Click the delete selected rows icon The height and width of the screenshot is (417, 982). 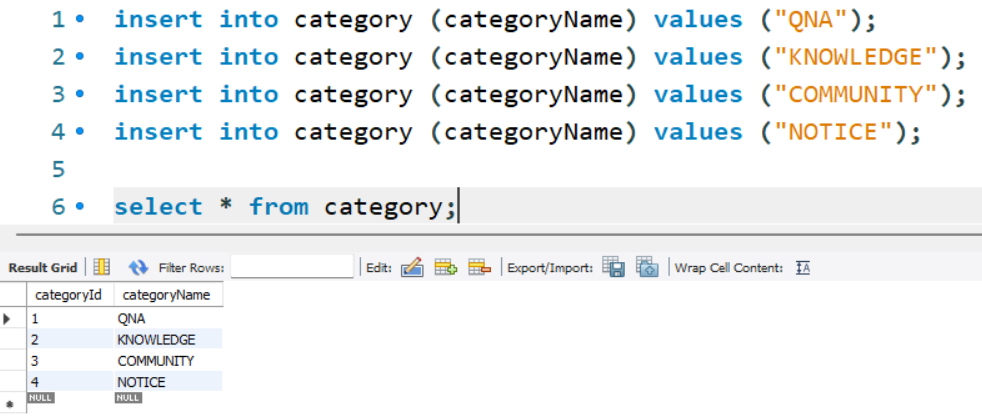point(480,268)
